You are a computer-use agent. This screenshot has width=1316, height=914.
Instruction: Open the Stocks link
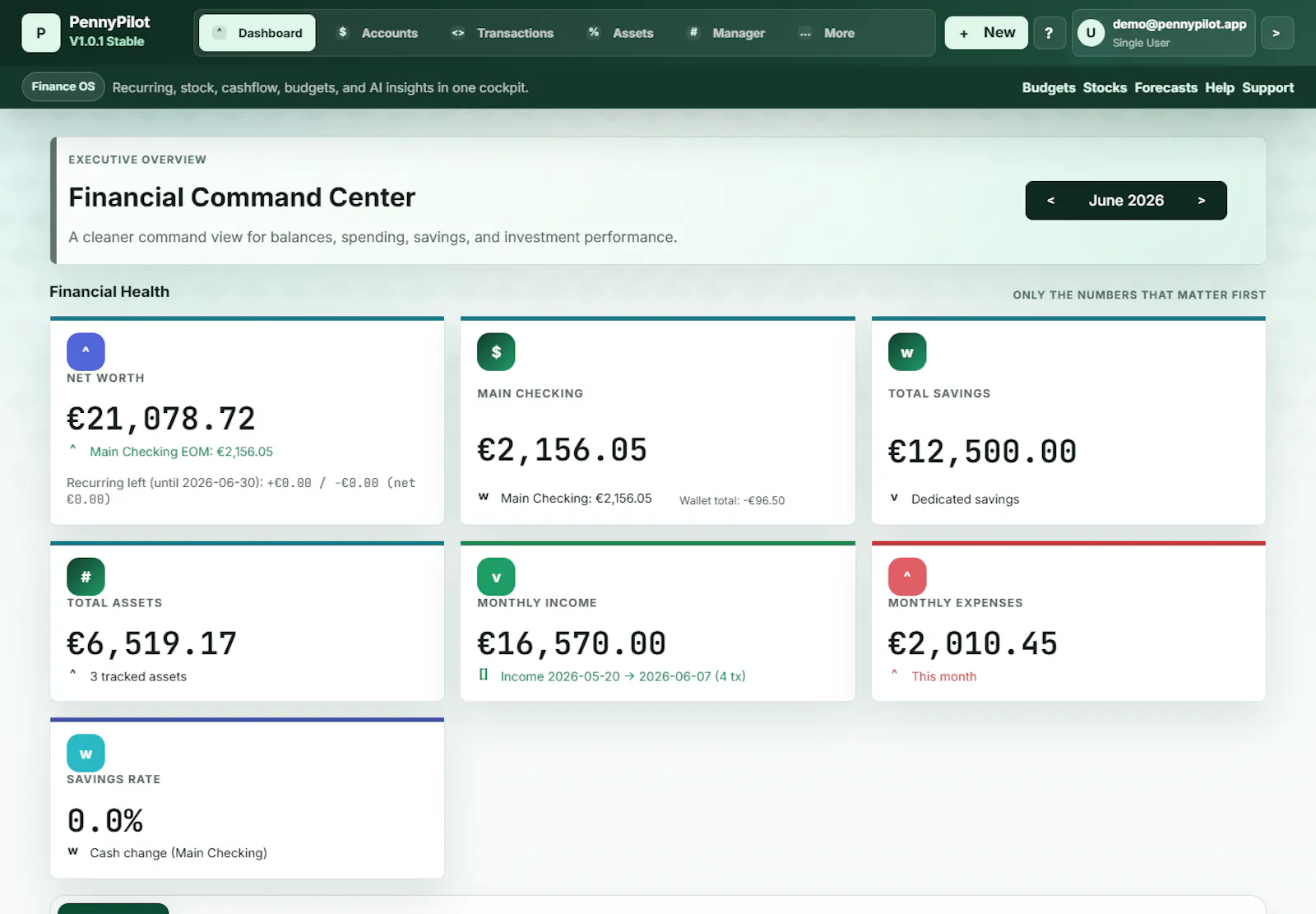1105,87
